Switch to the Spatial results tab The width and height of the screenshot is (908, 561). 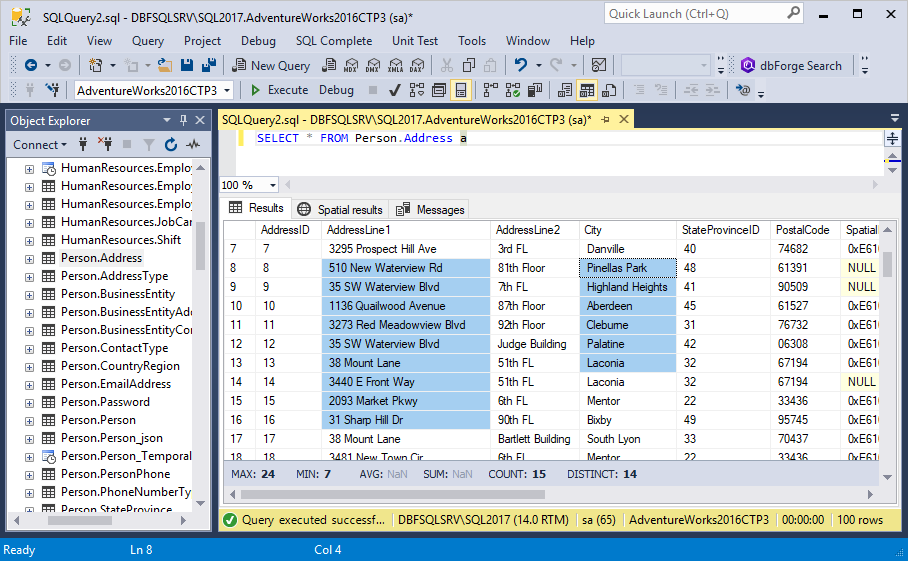click(x=340, y=209)
